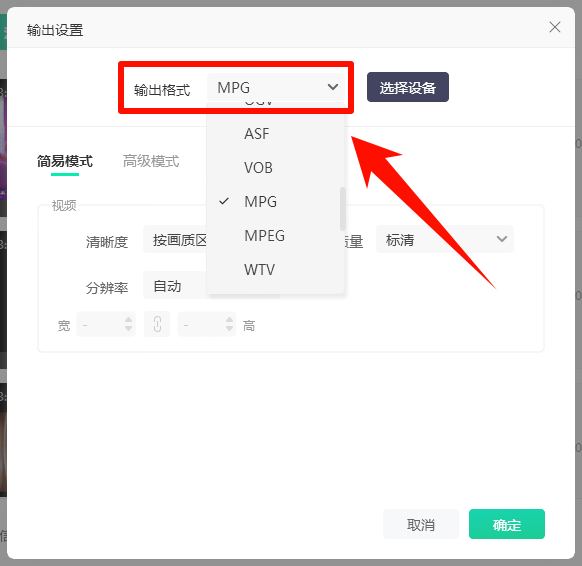
Task: Click the 宽 width stepper field
Action: [x=106, y=324]
